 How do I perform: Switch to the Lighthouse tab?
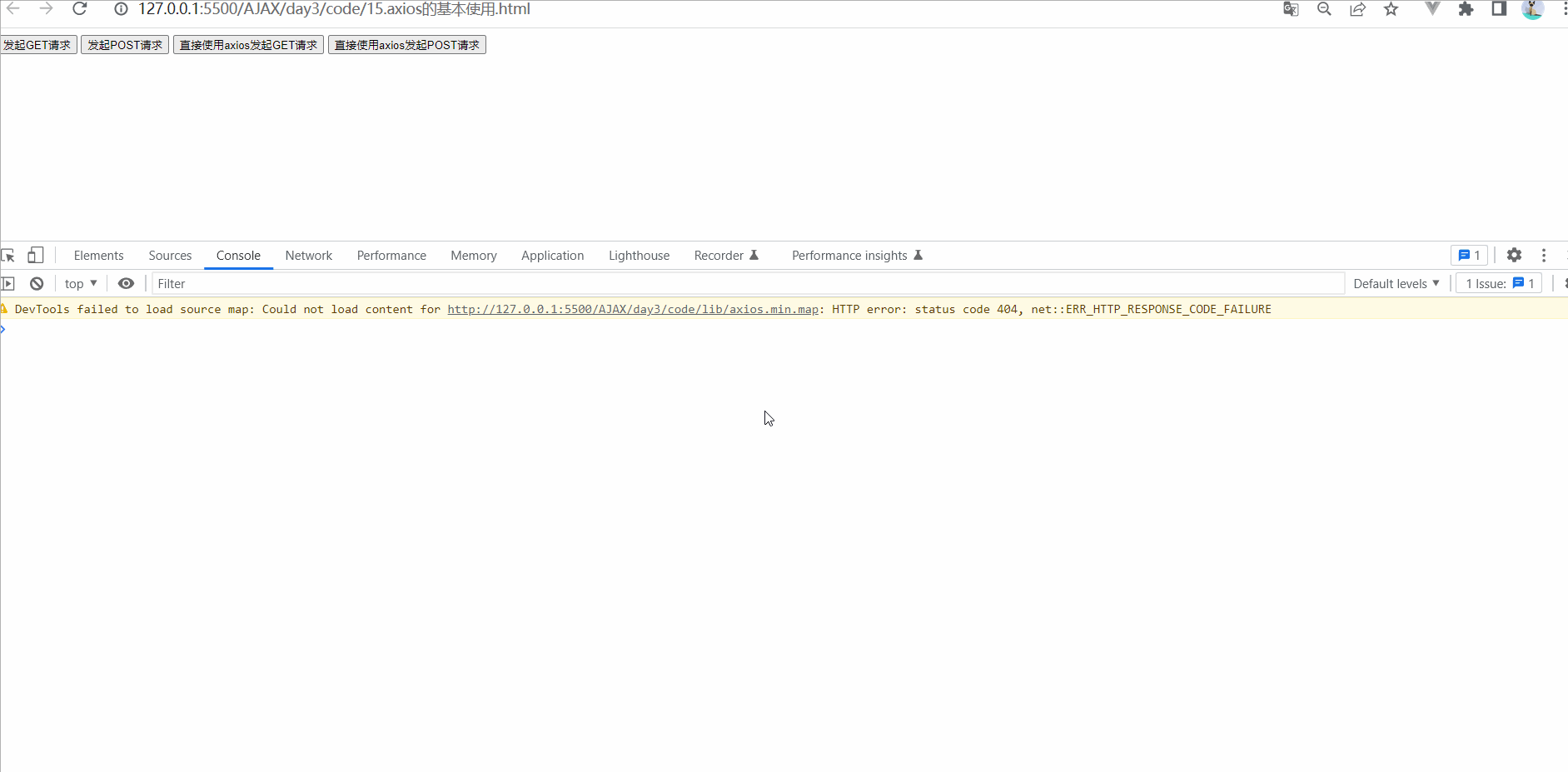639,255
